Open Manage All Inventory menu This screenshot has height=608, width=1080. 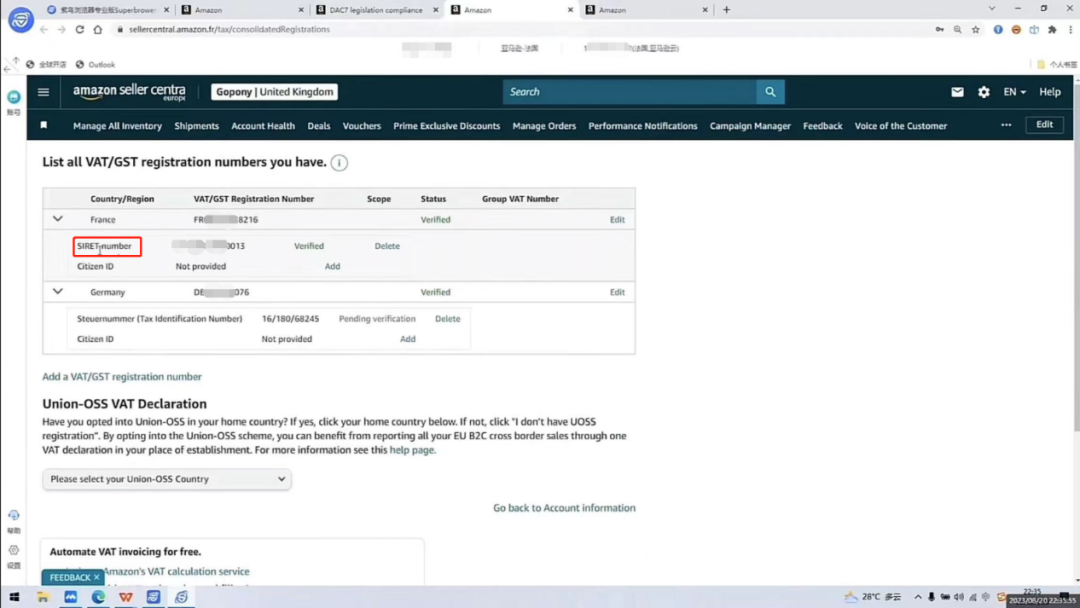(118, 126)
